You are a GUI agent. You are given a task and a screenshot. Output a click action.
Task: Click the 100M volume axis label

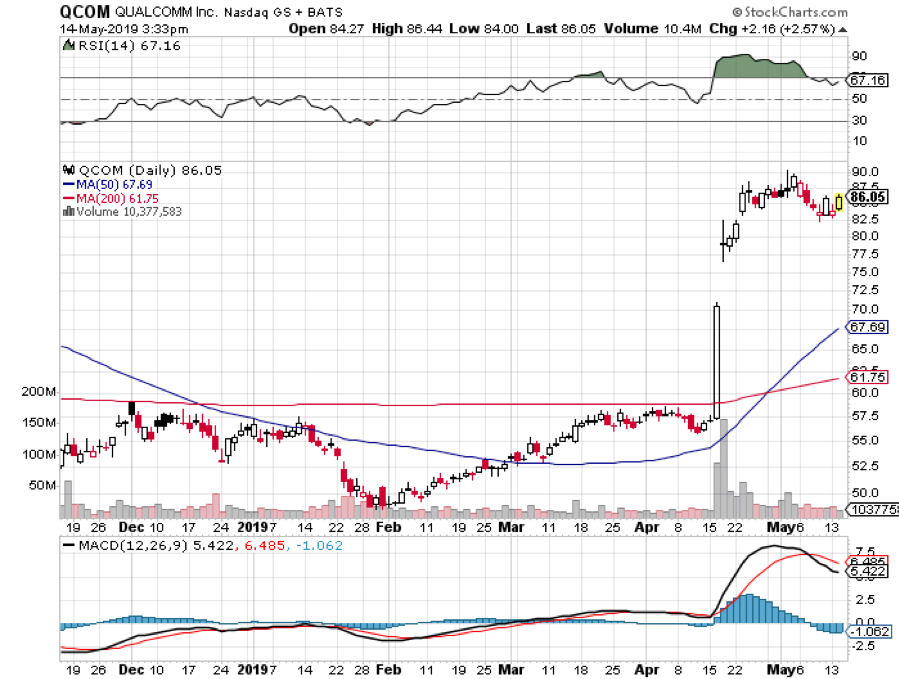click(38, 455)
